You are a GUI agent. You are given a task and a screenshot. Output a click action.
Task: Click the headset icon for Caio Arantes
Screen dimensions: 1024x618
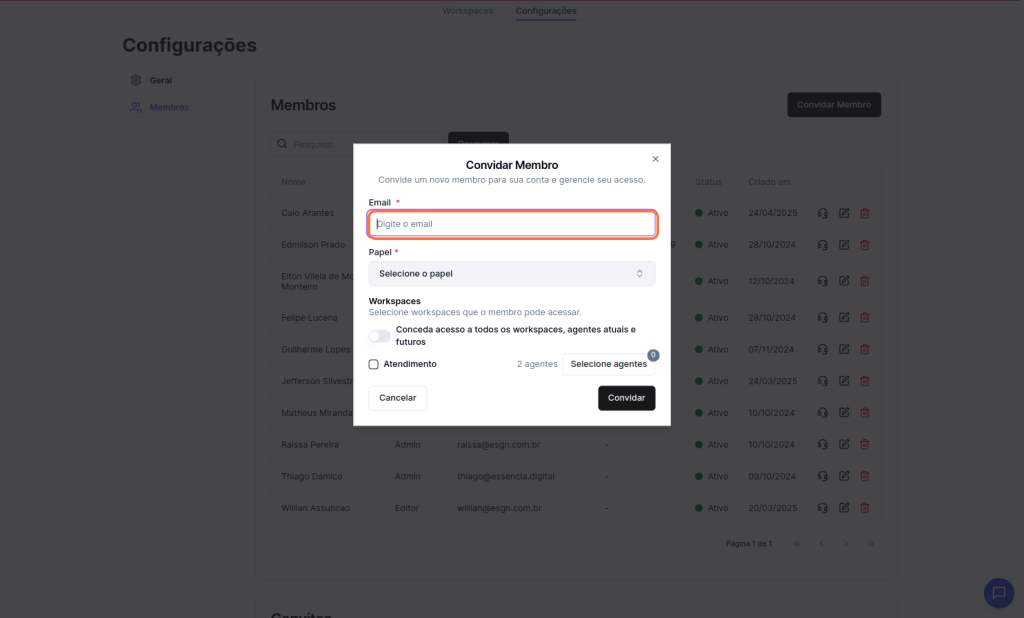822,213
